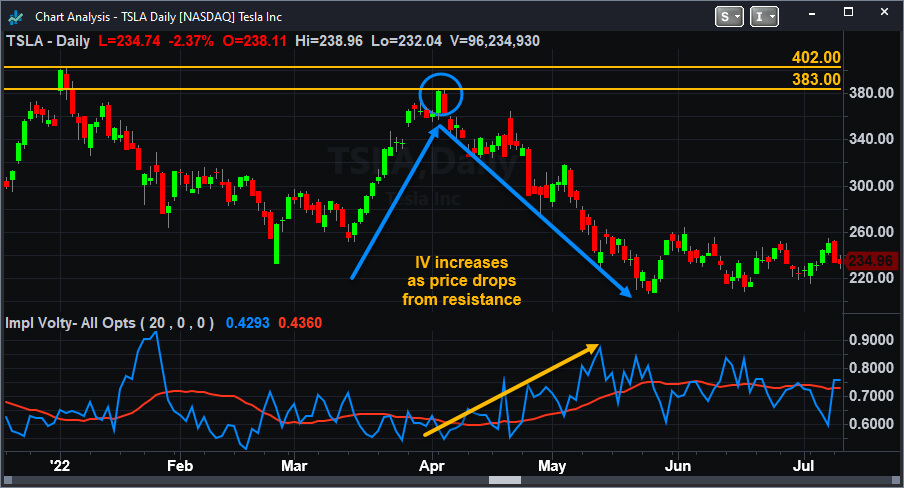Open the I interval-link dropdown
The image size is (904, 488).
764,17
